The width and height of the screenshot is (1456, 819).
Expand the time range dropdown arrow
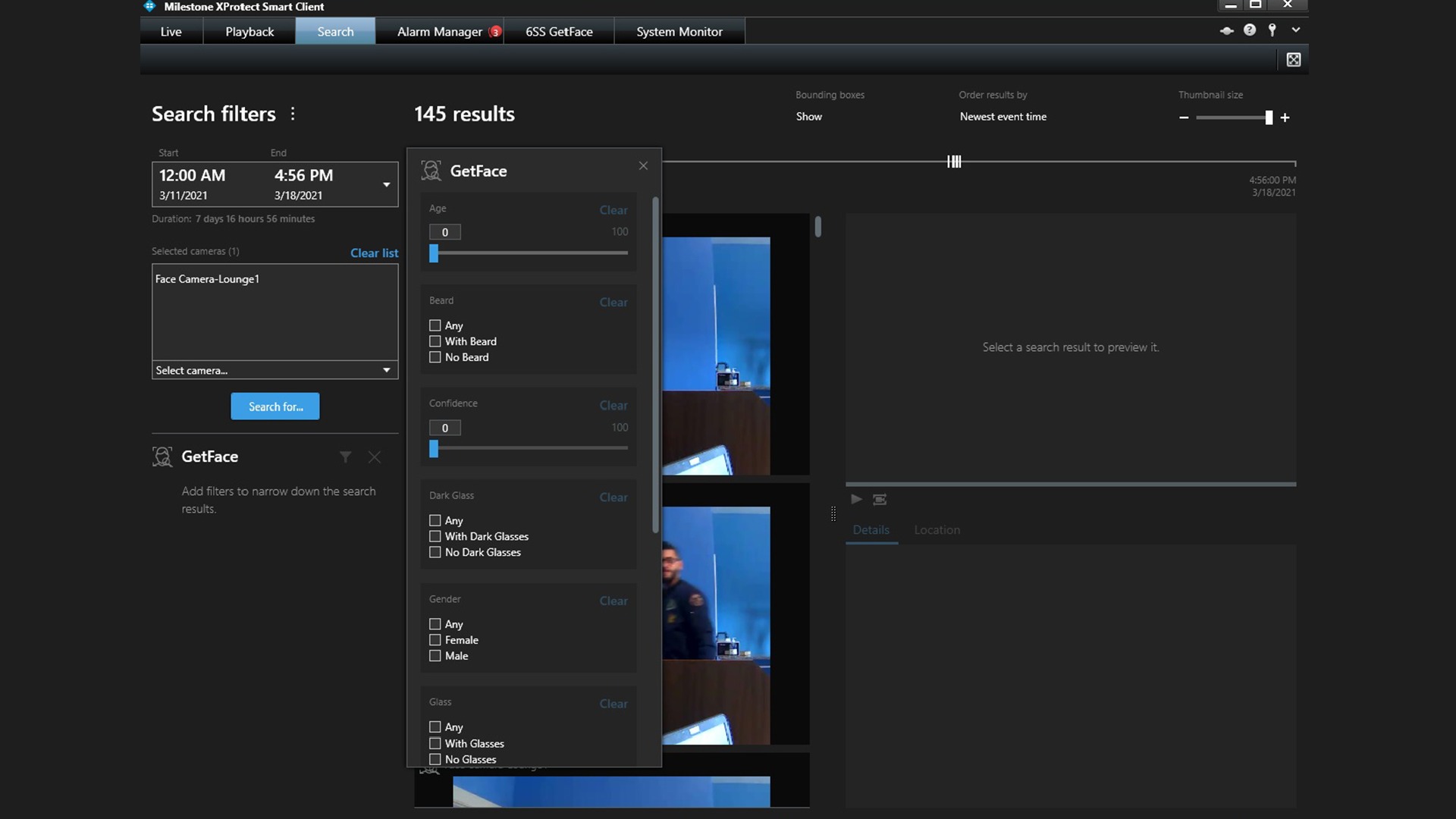pos(386,184)
